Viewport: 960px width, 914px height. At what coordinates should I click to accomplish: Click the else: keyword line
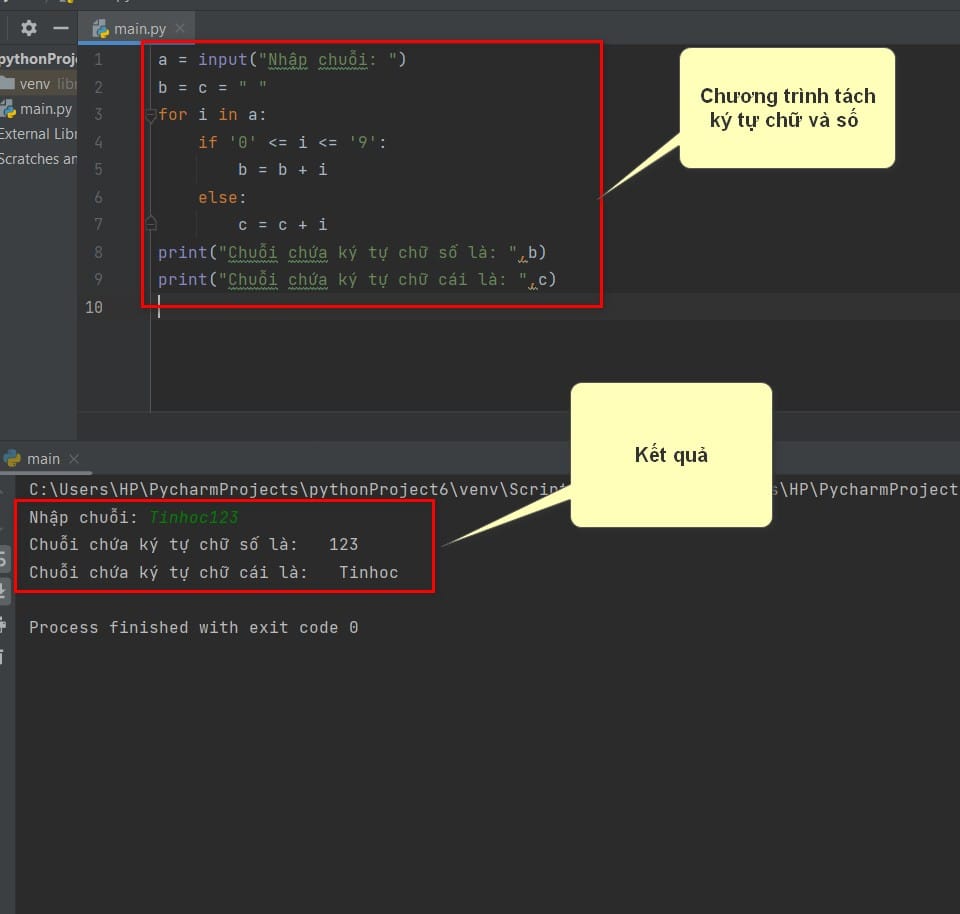(222, 197)
